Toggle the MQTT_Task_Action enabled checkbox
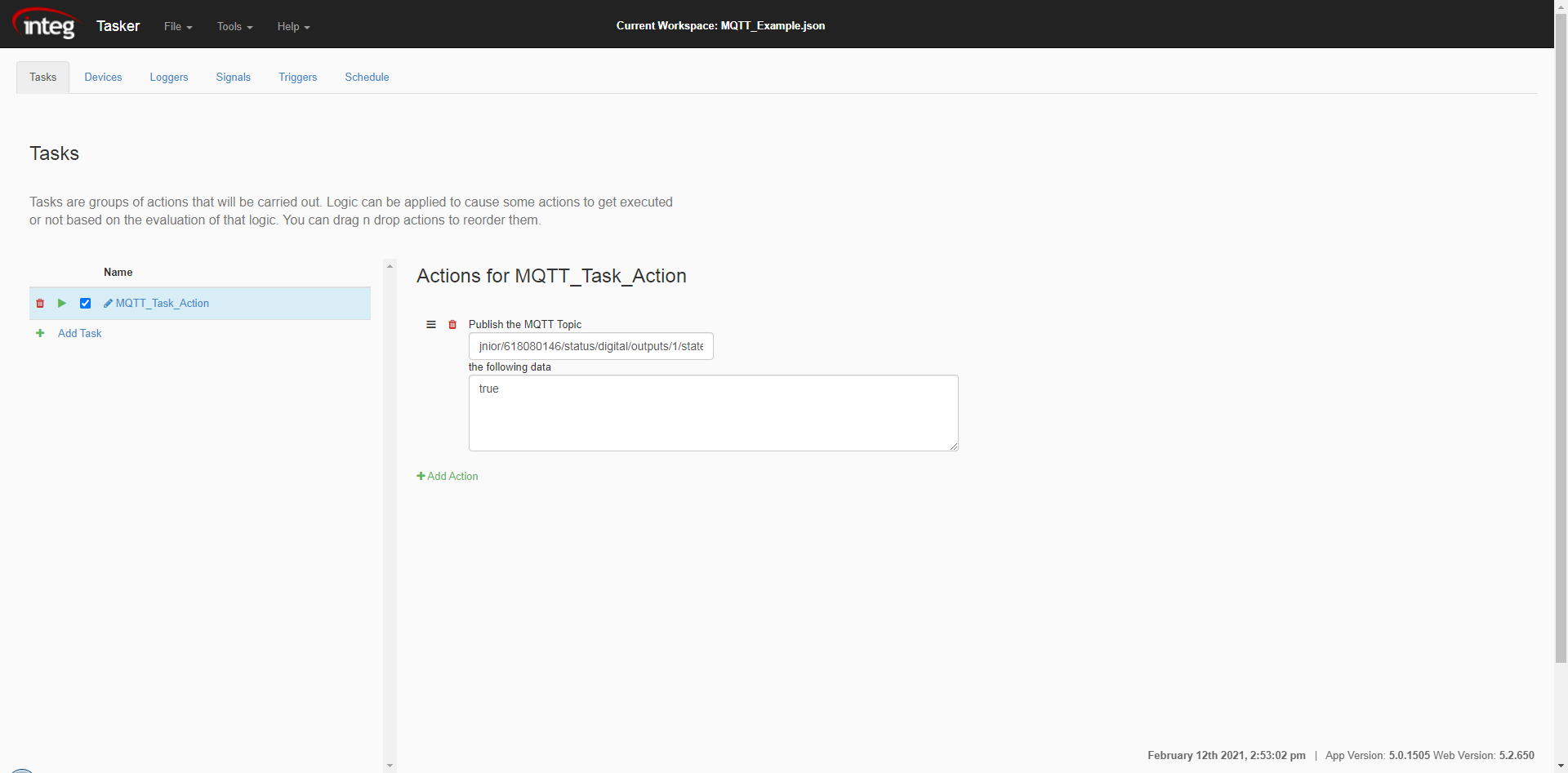 pos(85,303)
